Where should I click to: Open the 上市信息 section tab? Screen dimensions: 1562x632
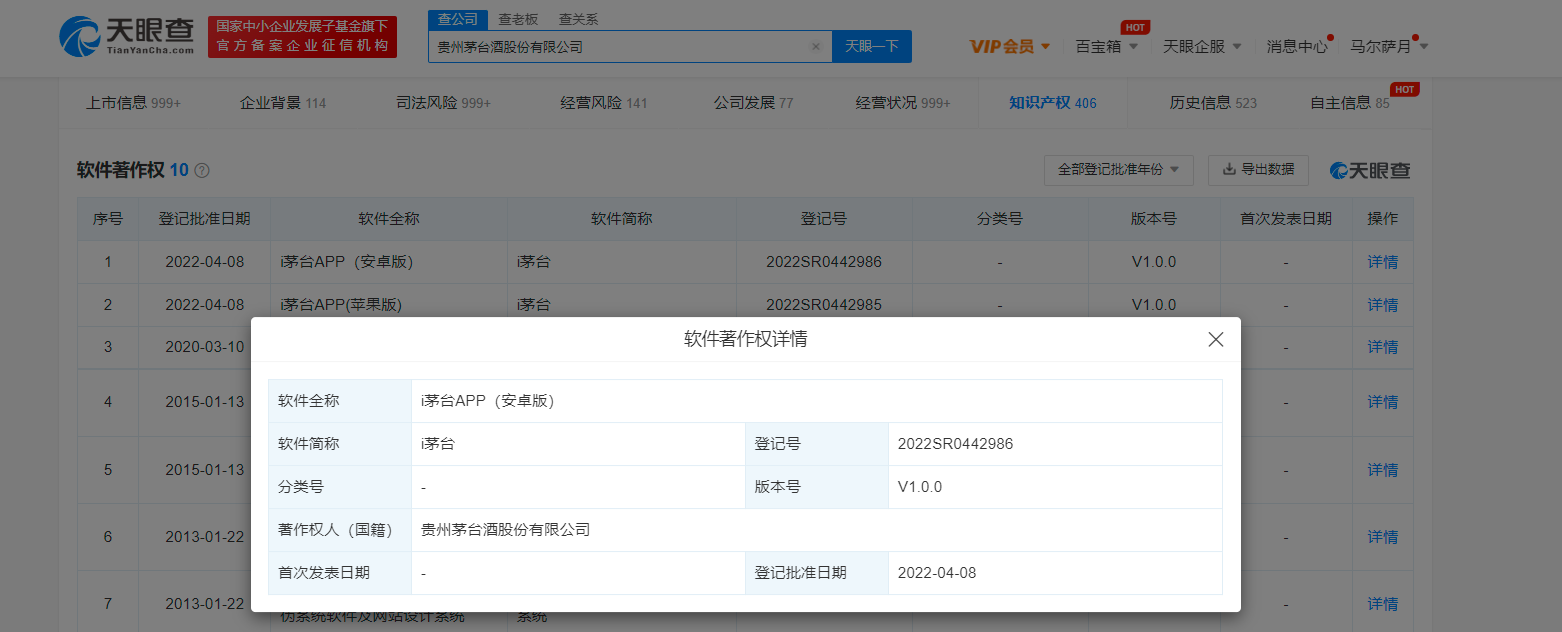coord(133,103)
